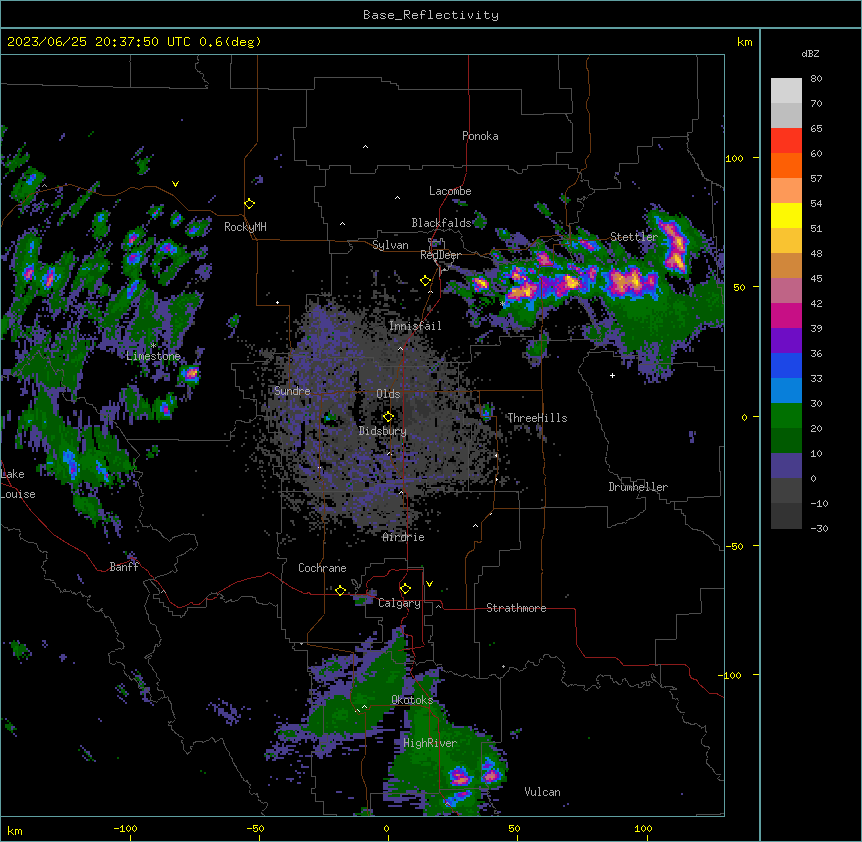Click the 0 tick on bottom axis
The height and width of the screenshot is (842, 862).
click(386, 828)
